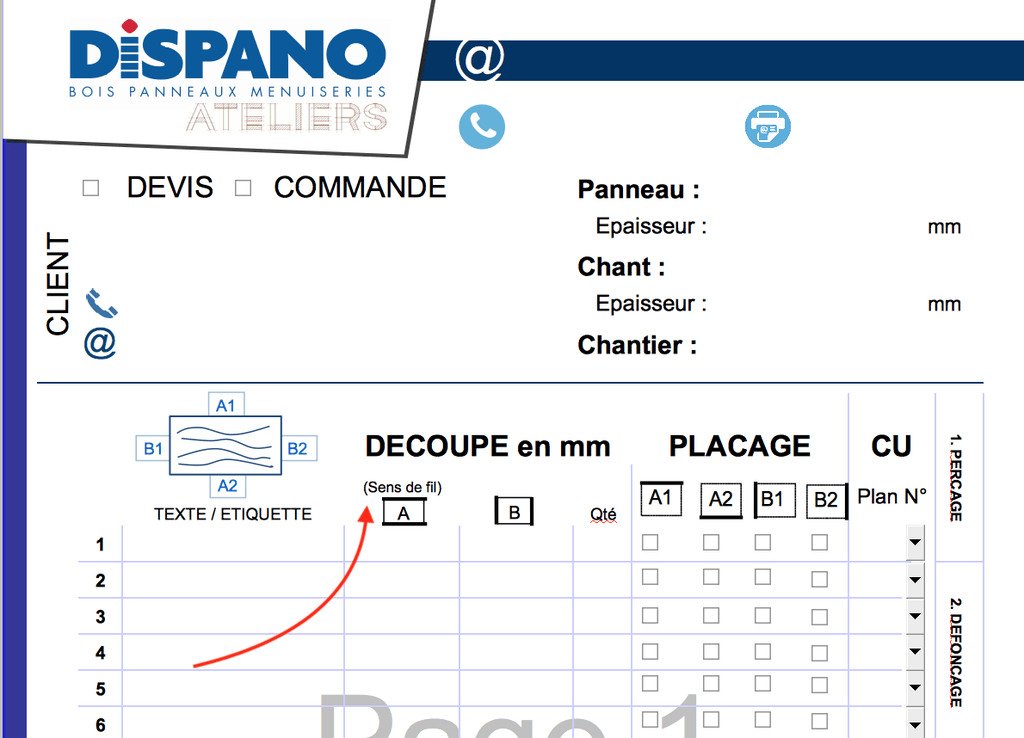
Task: Click the white @ icon in header bar
Action: (480, 59)
